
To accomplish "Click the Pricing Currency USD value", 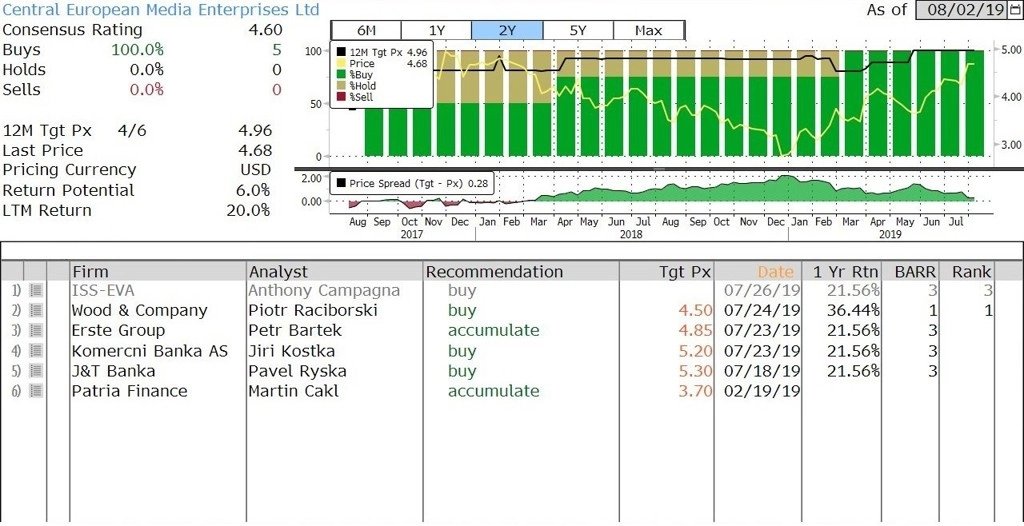I will point(255,170).
